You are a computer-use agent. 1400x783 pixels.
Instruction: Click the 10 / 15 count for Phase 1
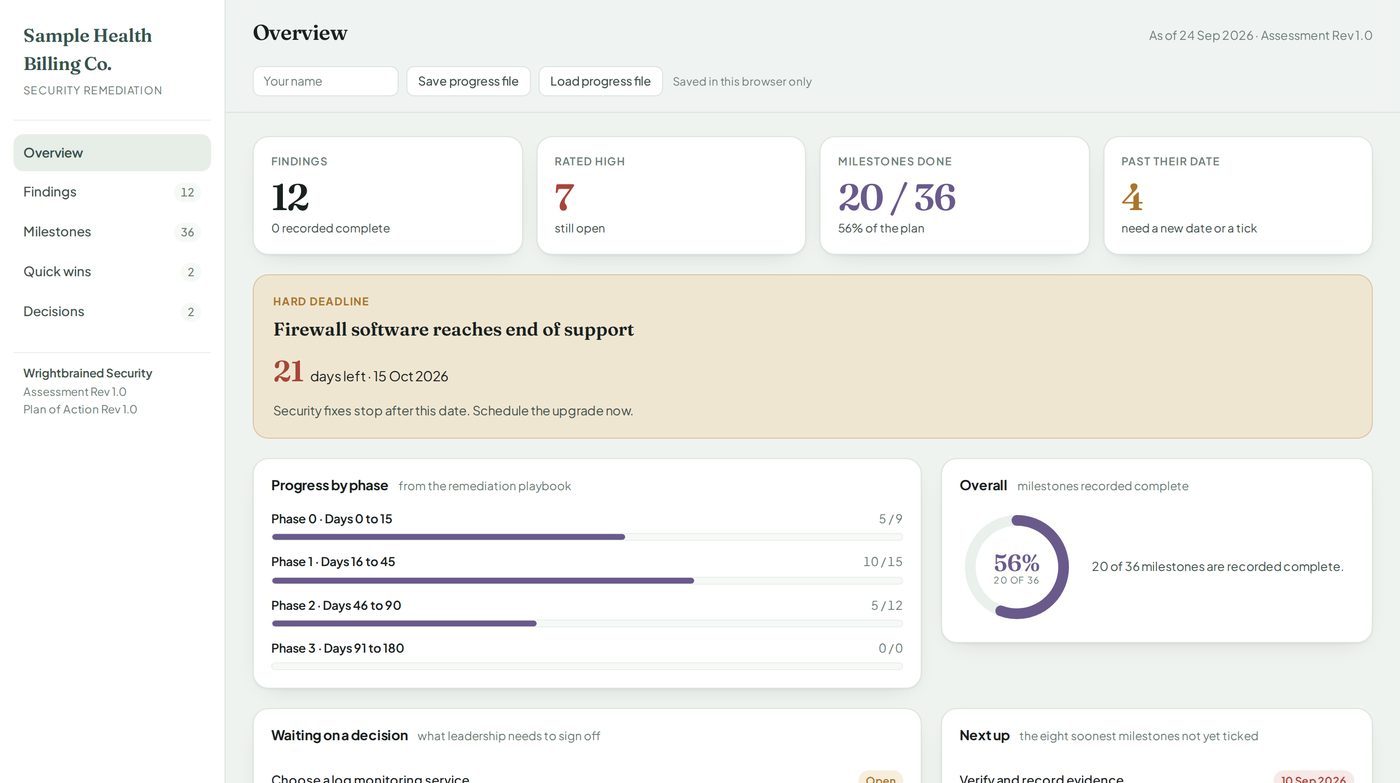[883, 562]
